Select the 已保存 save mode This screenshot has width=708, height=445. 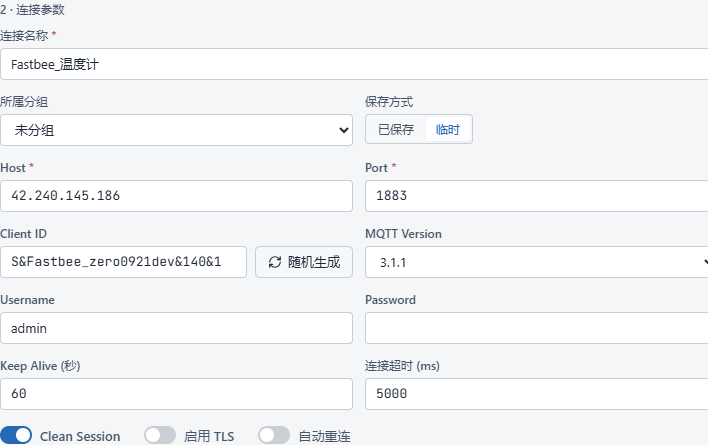[396, 130]
